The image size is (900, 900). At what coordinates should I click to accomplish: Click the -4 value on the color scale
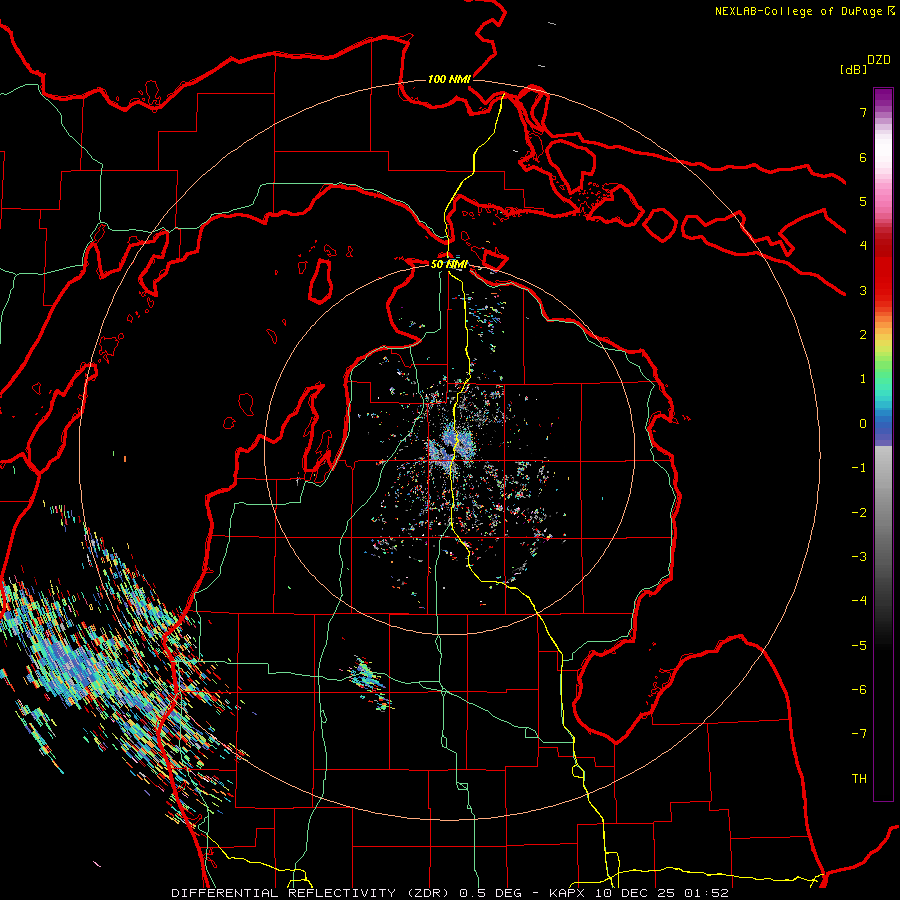[x=859, y=601]
